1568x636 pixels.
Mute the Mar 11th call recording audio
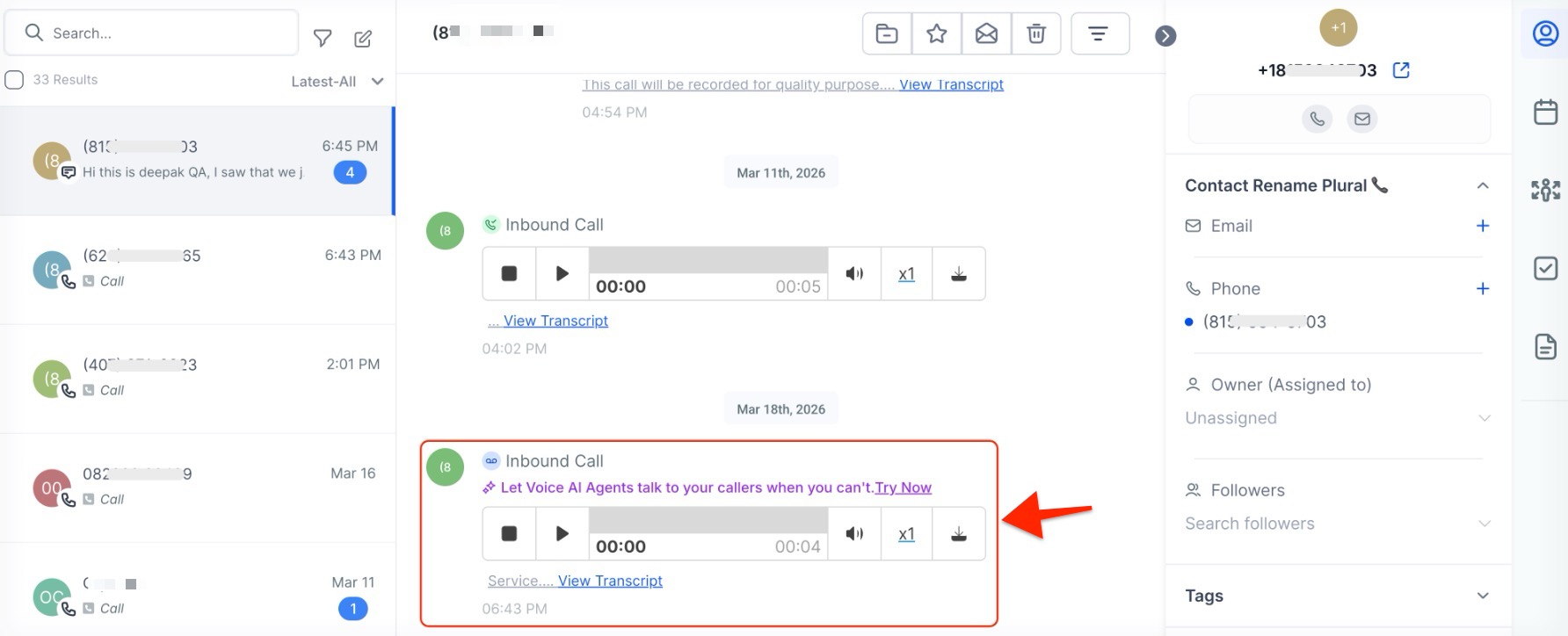853,274
